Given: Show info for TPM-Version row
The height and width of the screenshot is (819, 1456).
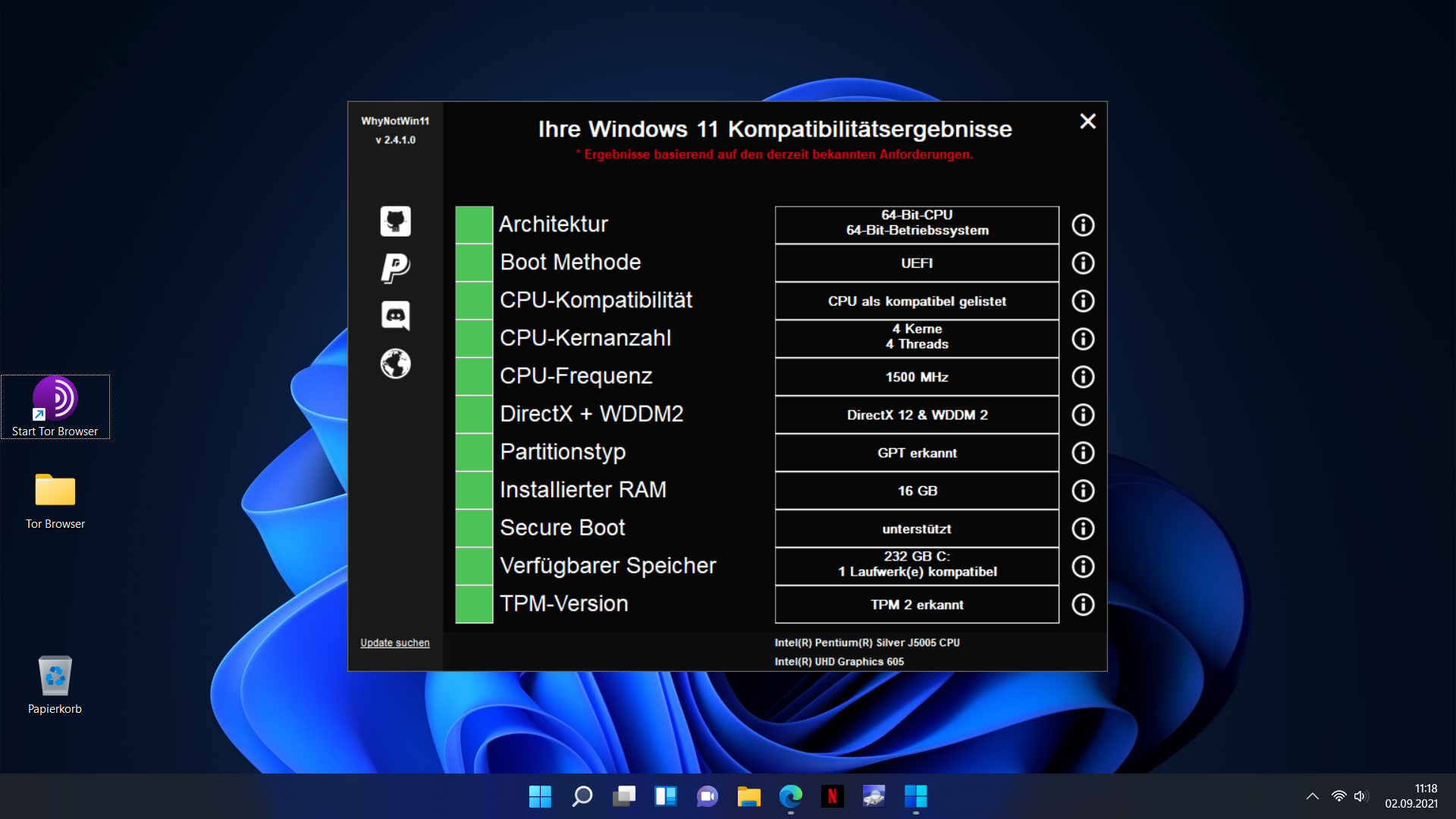Looking at the screenshot, I should pos(1083,604).
